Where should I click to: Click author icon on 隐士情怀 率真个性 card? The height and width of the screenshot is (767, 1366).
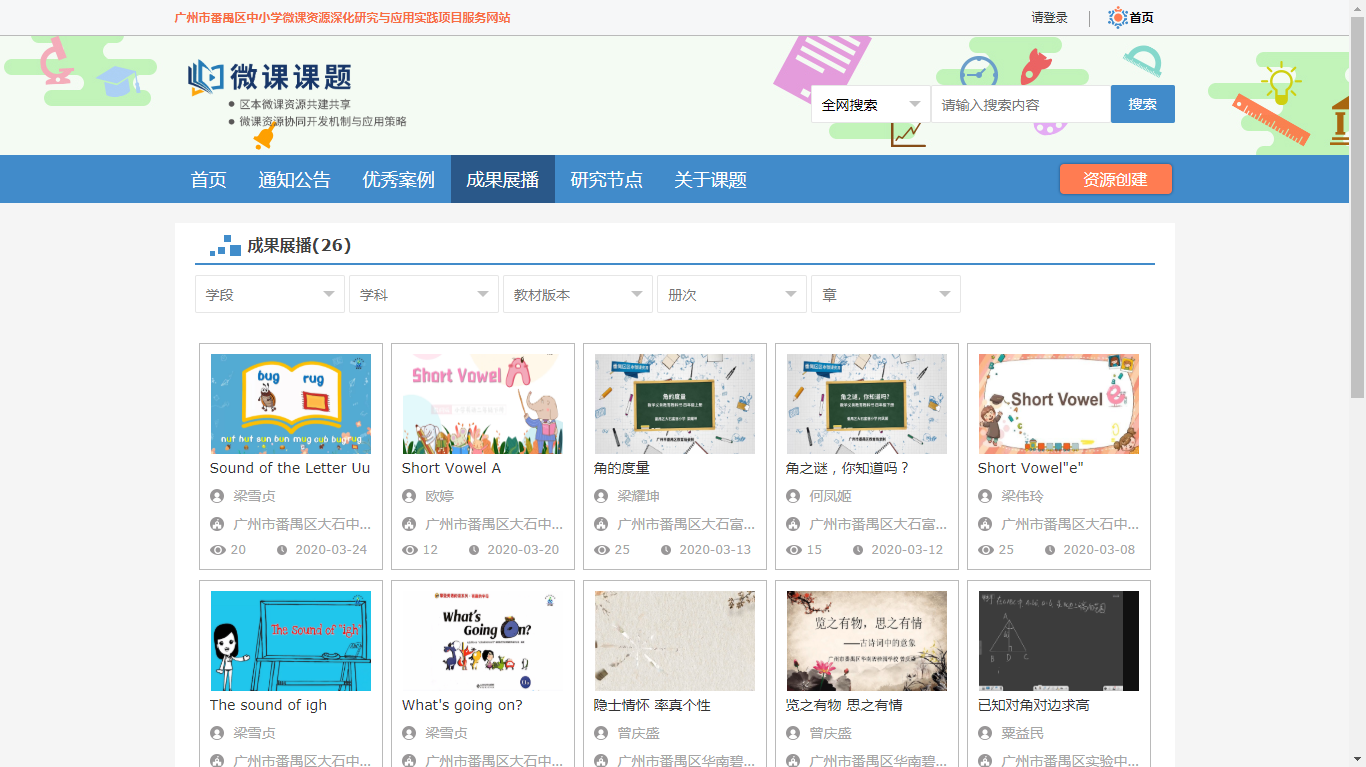click(x=601, y=733)
